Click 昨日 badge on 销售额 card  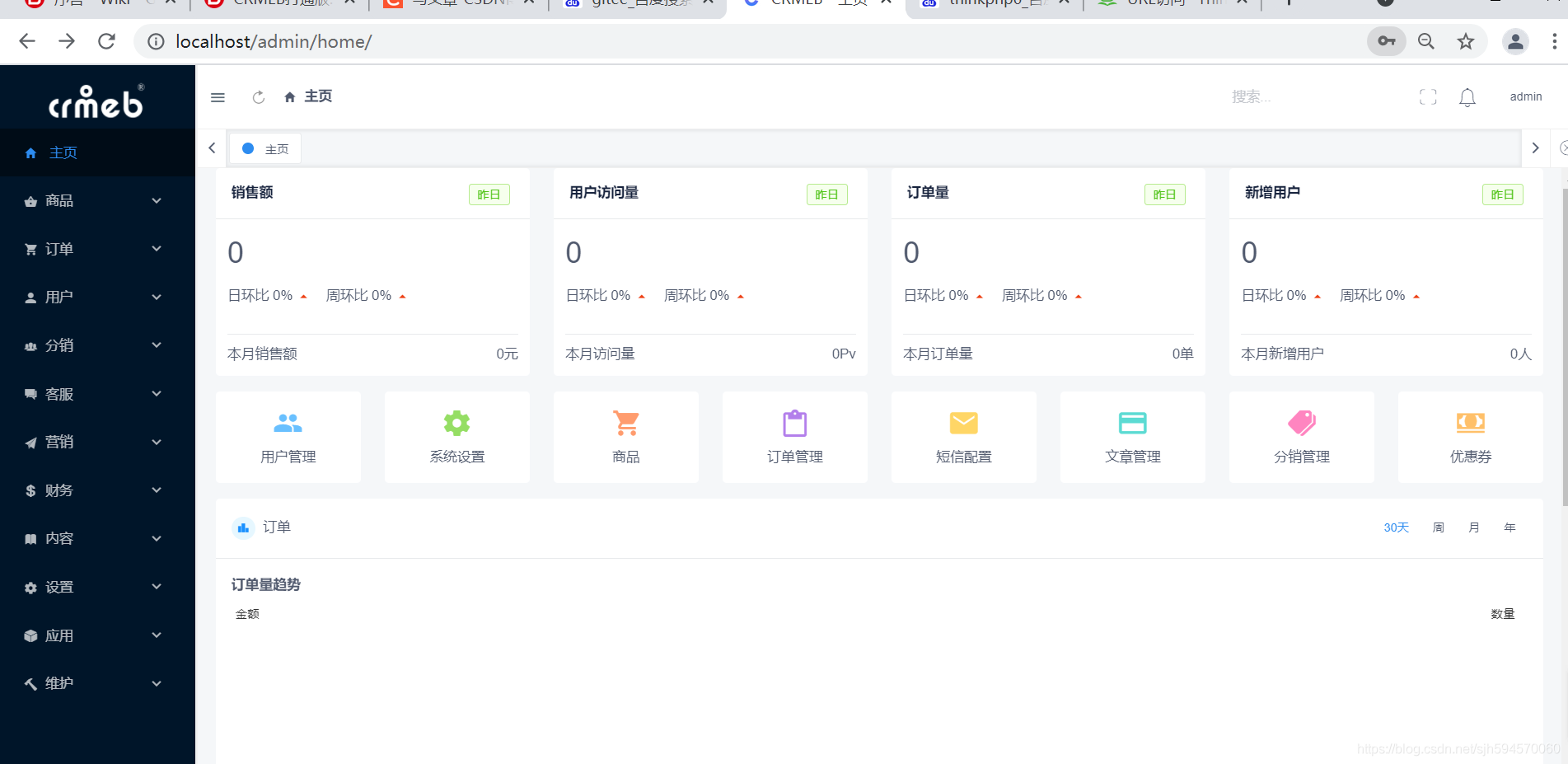[x=489, y=195]
